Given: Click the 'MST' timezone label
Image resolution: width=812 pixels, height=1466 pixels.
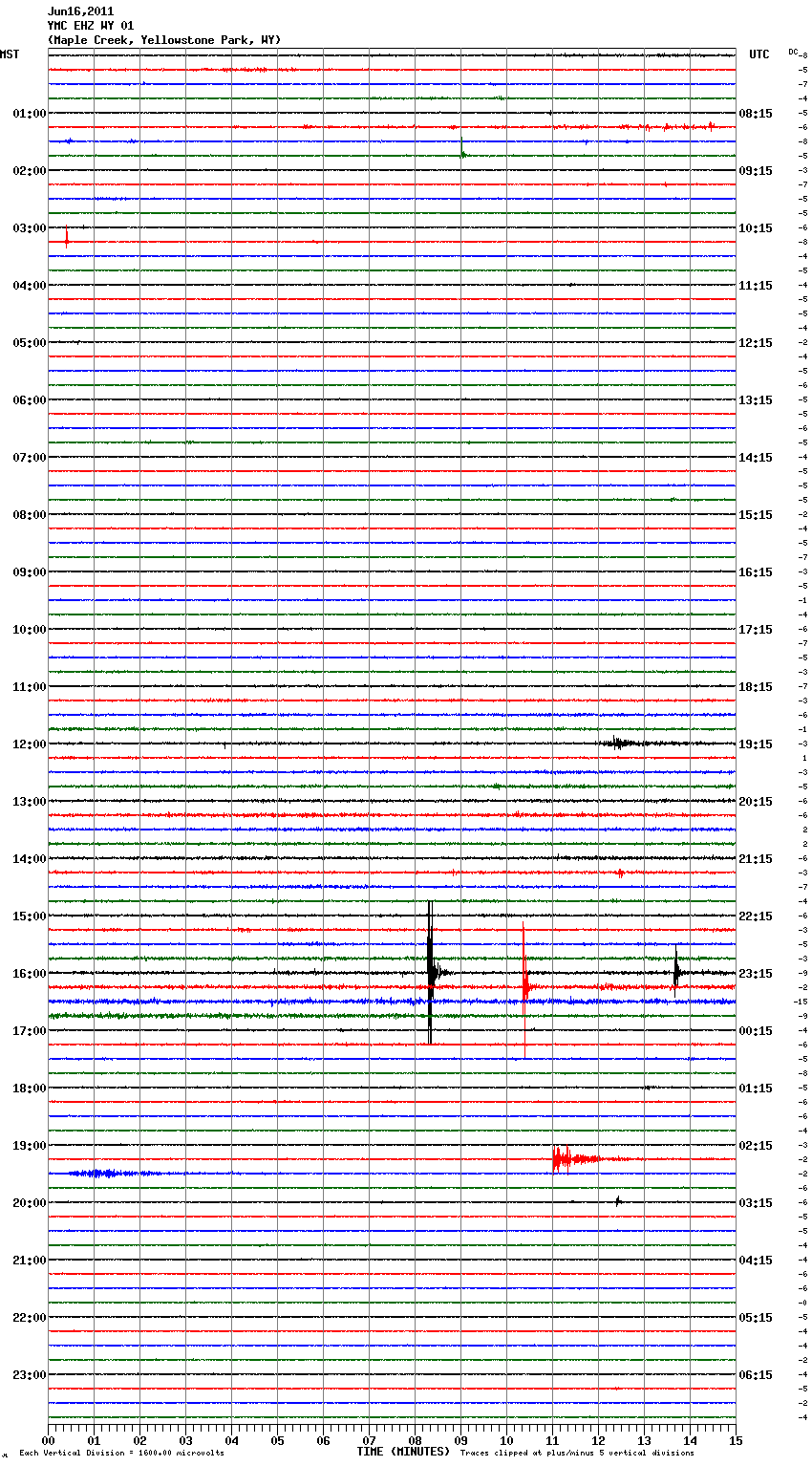Looking at the screenshot, I should click(10, 54).
